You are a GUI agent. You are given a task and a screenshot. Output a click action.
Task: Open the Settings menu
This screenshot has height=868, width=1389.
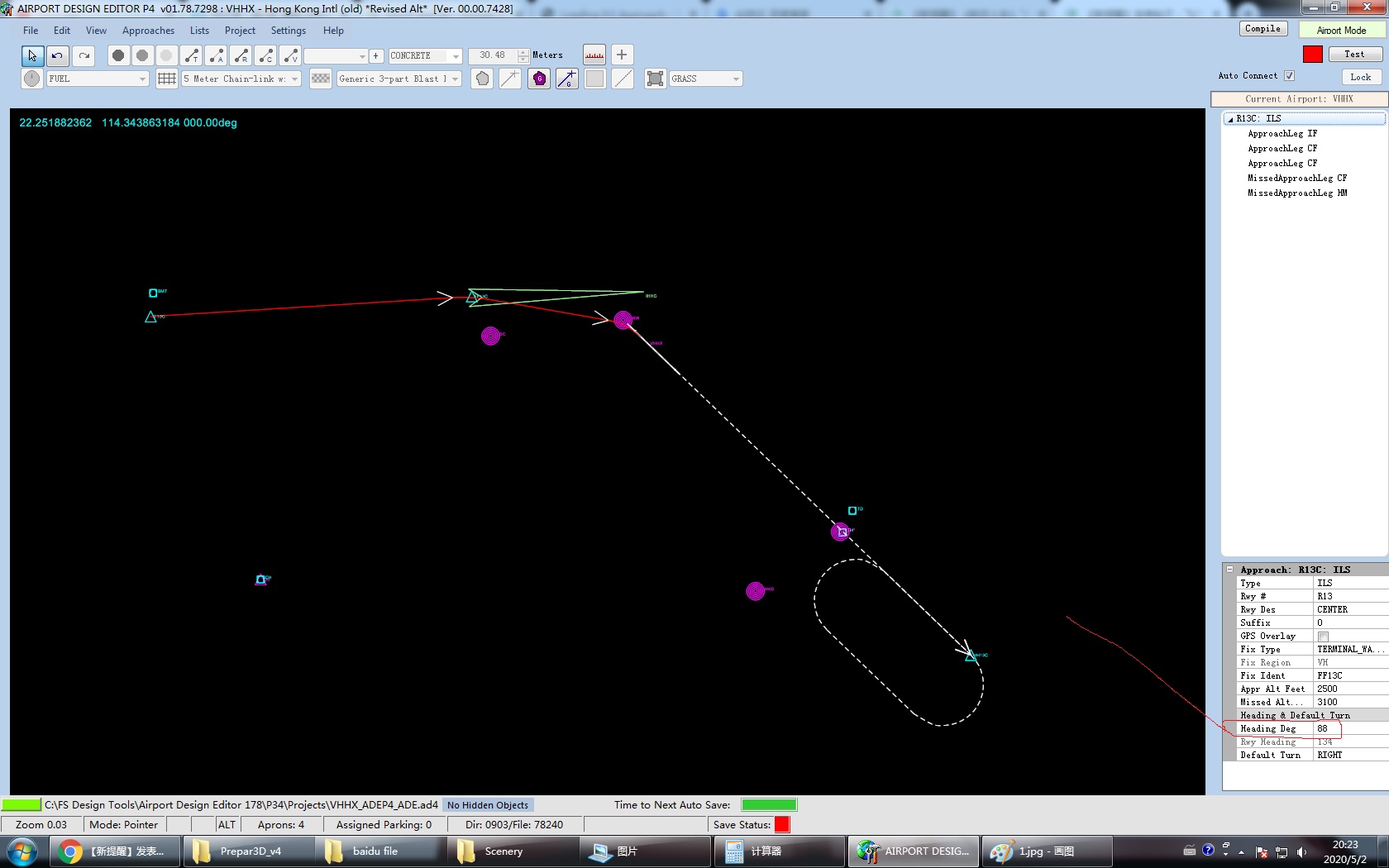click(289, 31)
